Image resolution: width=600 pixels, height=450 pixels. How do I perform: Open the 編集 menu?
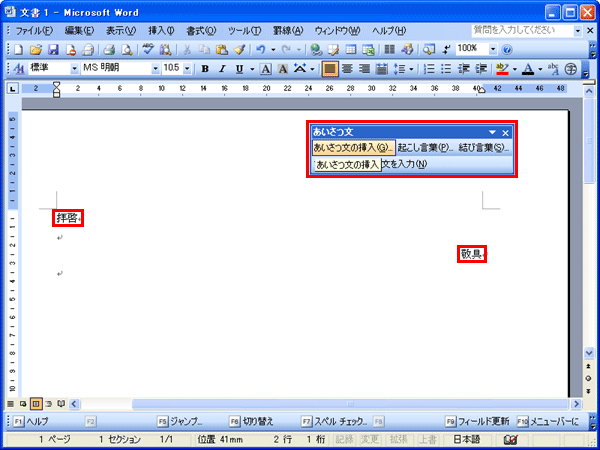79,31
